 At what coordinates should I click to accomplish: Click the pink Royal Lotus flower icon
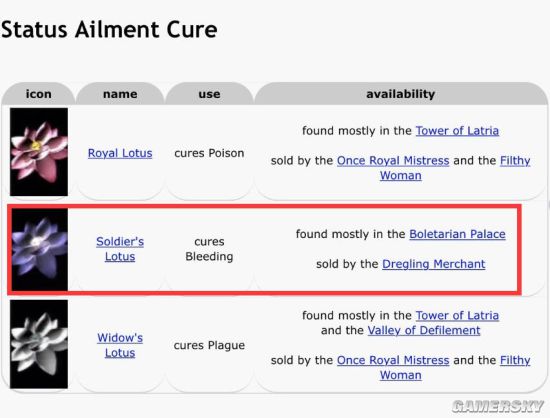coord(39,152)
